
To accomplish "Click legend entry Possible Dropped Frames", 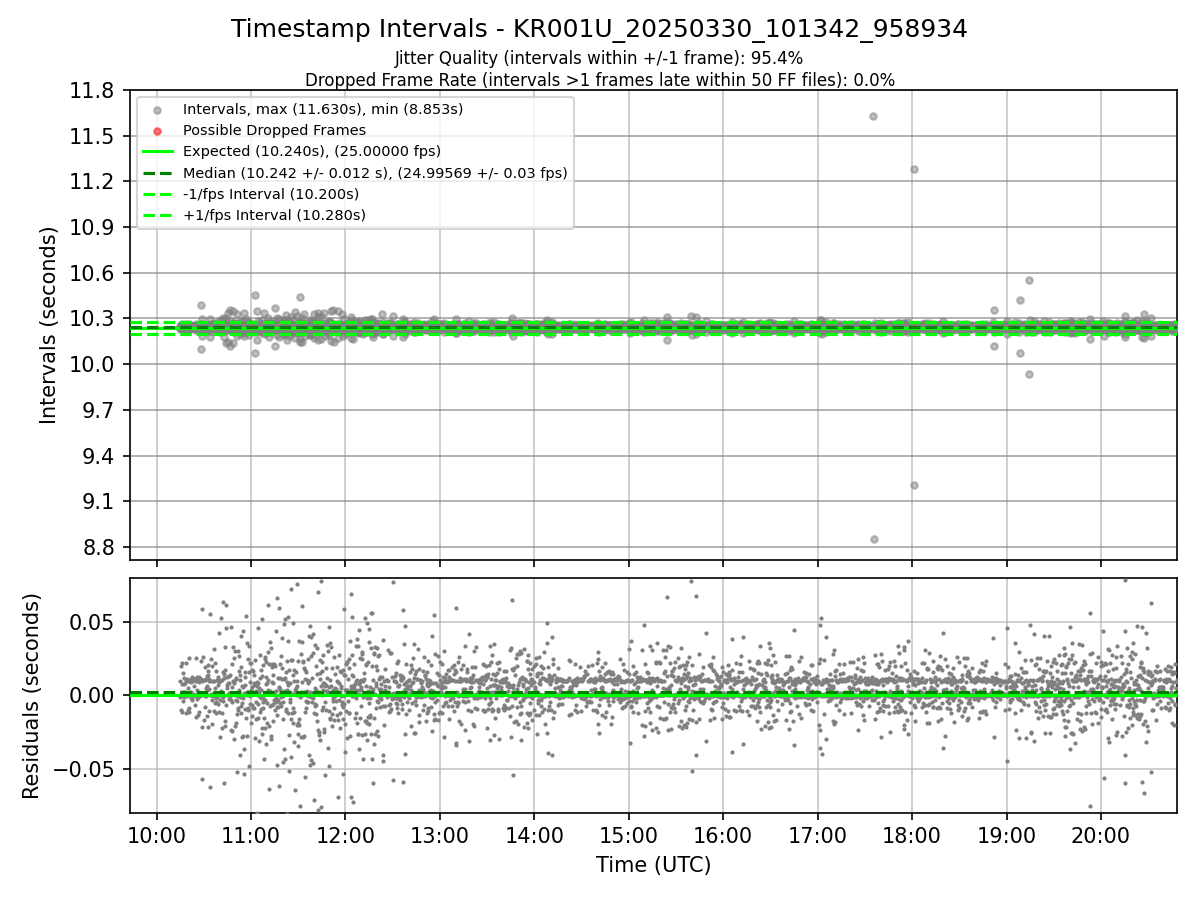I will pos(274,130).
